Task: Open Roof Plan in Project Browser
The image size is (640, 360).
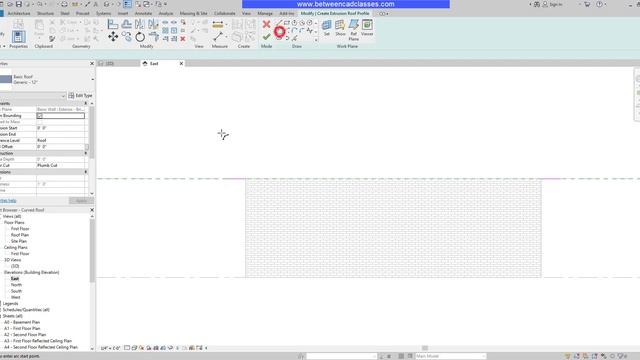Action: click(20, 235)
